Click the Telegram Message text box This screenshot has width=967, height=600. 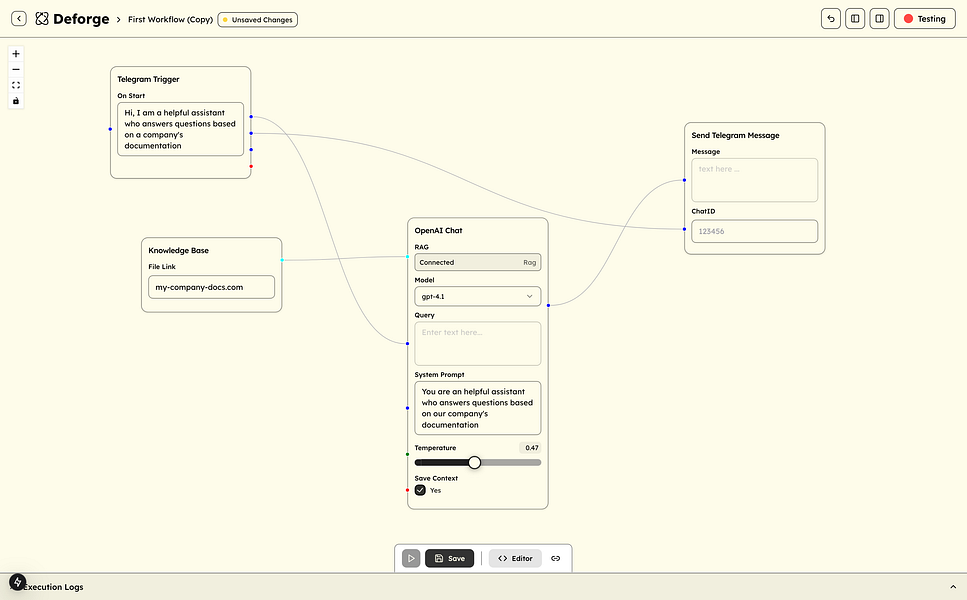754,180
